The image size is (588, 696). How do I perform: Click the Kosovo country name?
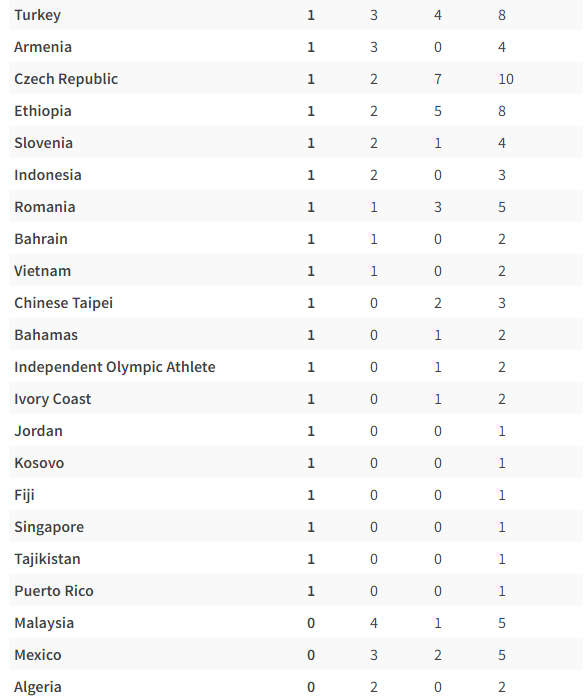[x=39, y=463]
